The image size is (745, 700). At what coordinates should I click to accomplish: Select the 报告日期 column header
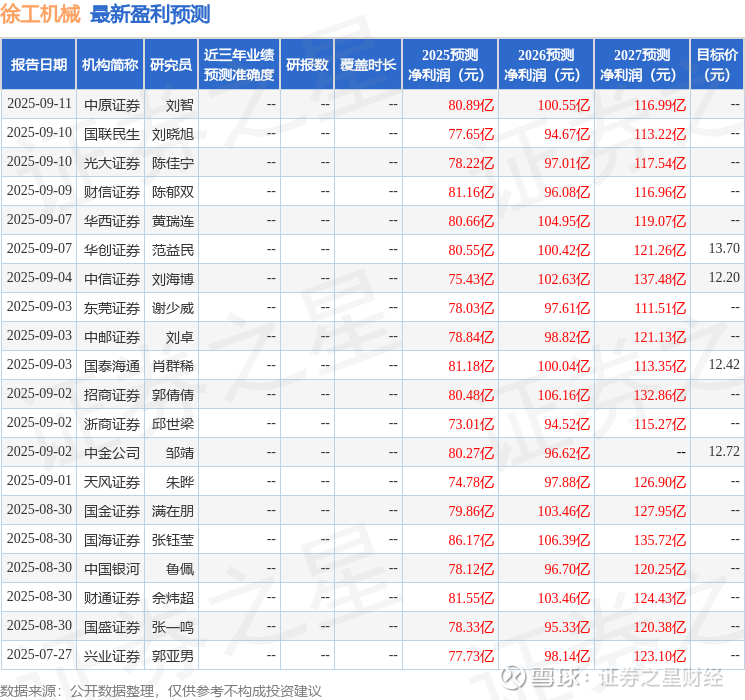click(x=38, y=65)
